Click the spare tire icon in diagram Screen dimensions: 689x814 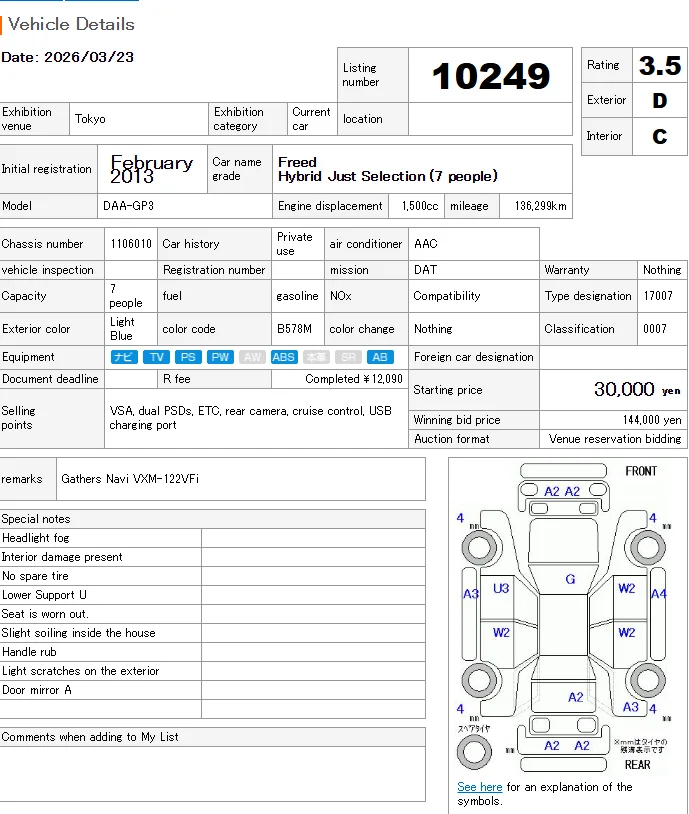(x=474, y=752)
